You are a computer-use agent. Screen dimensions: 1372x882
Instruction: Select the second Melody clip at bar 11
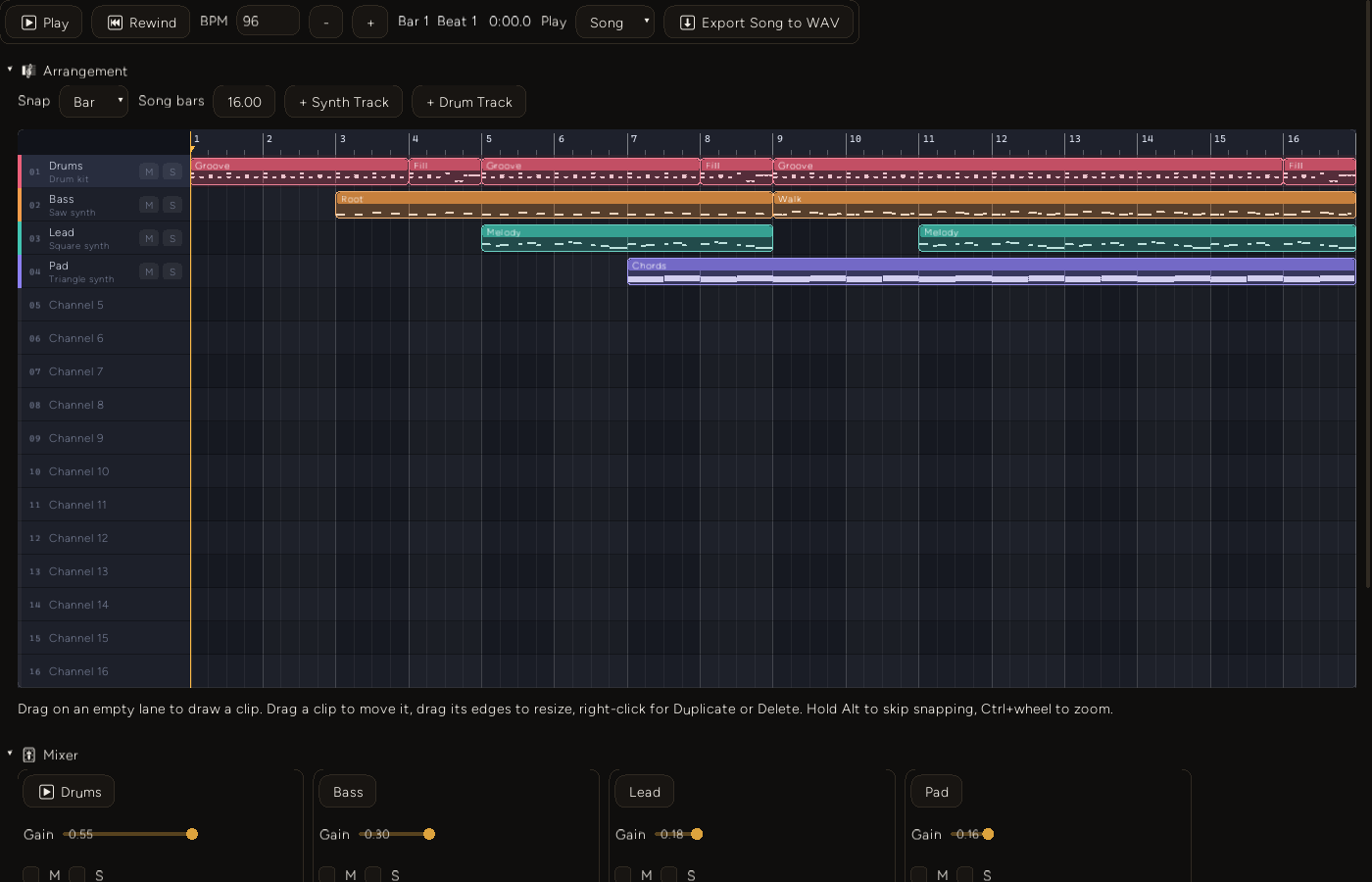coord(1137,238)
